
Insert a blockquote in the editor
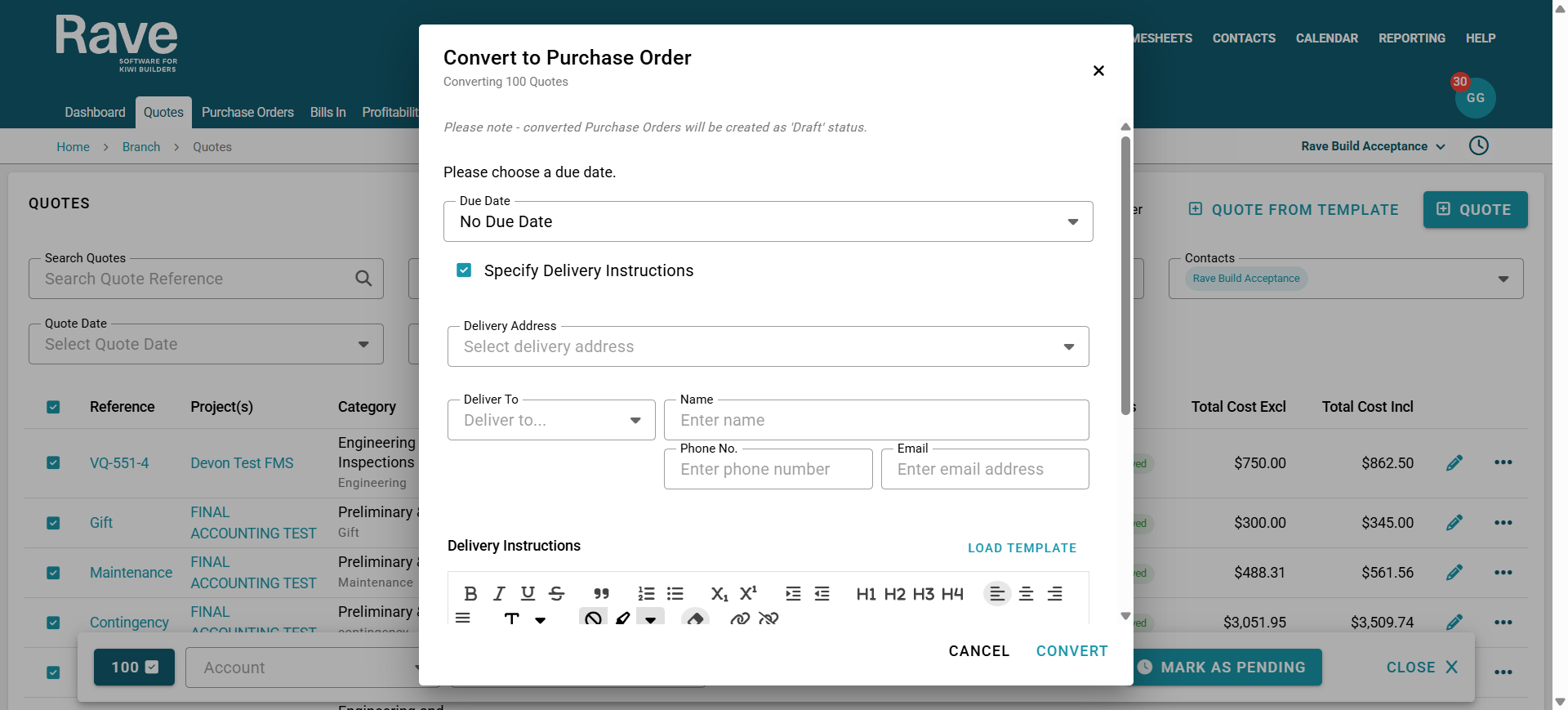pyautogui.click(x=602, y=594)
